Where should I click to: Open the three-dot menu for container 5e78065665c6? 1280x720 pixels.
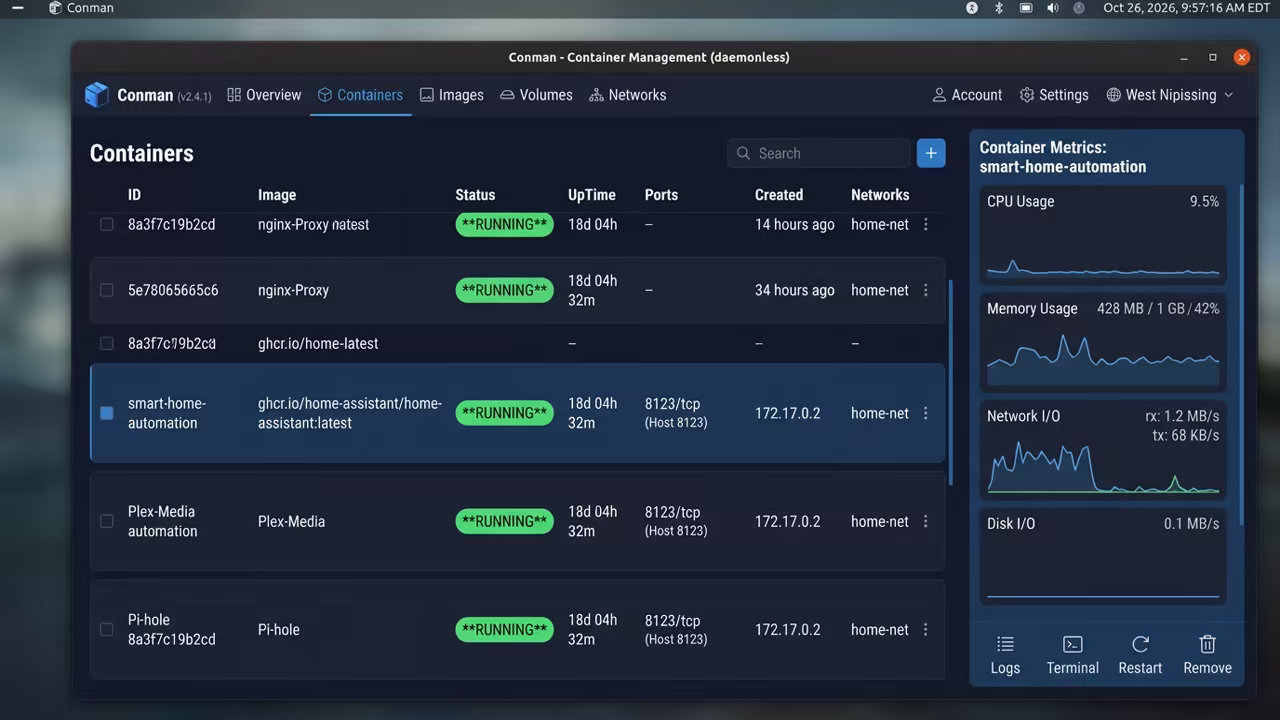pos(926,290)
